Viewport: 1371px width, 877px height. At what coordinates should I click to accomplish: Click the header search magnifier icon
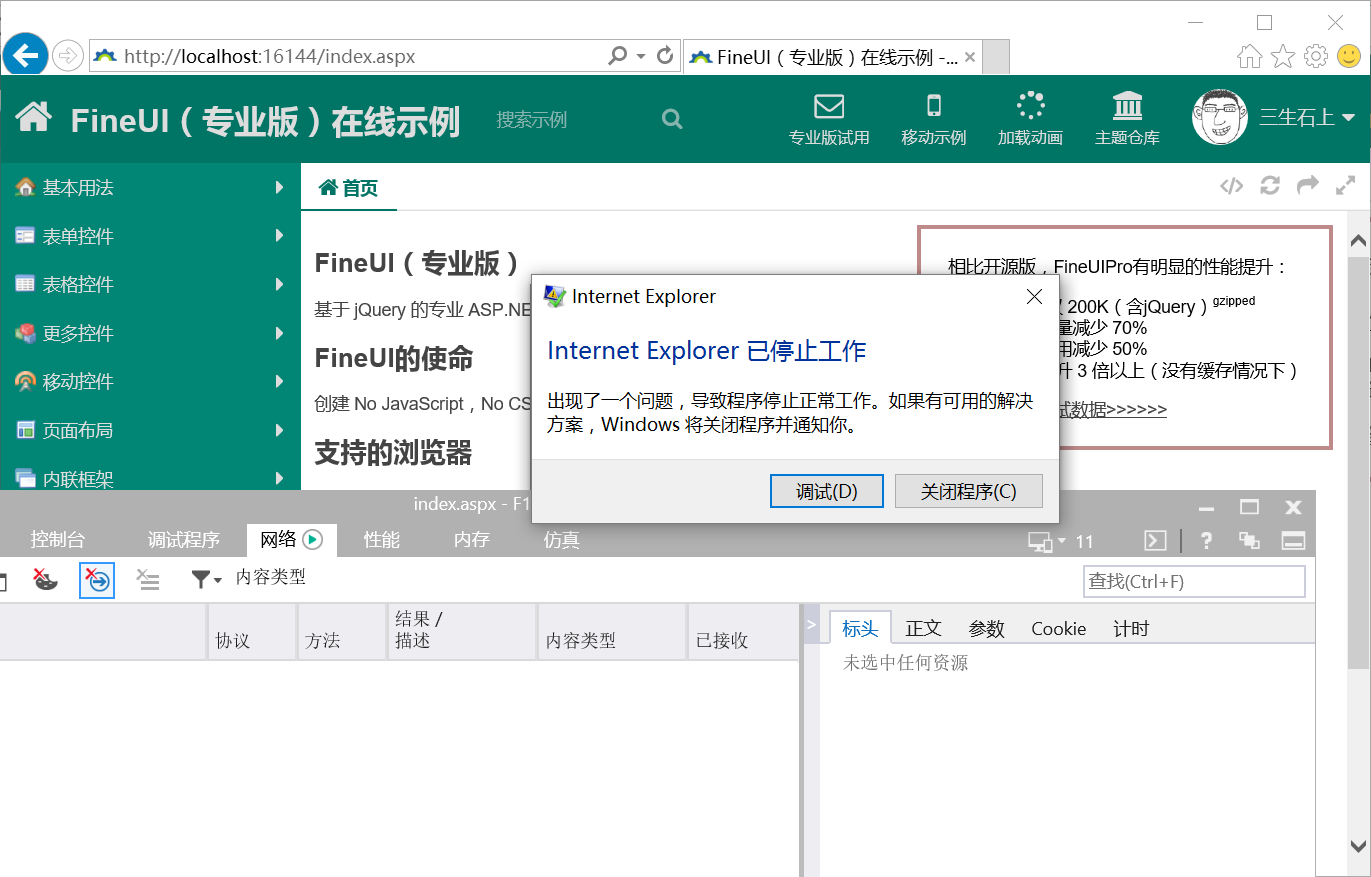(672, 119)
